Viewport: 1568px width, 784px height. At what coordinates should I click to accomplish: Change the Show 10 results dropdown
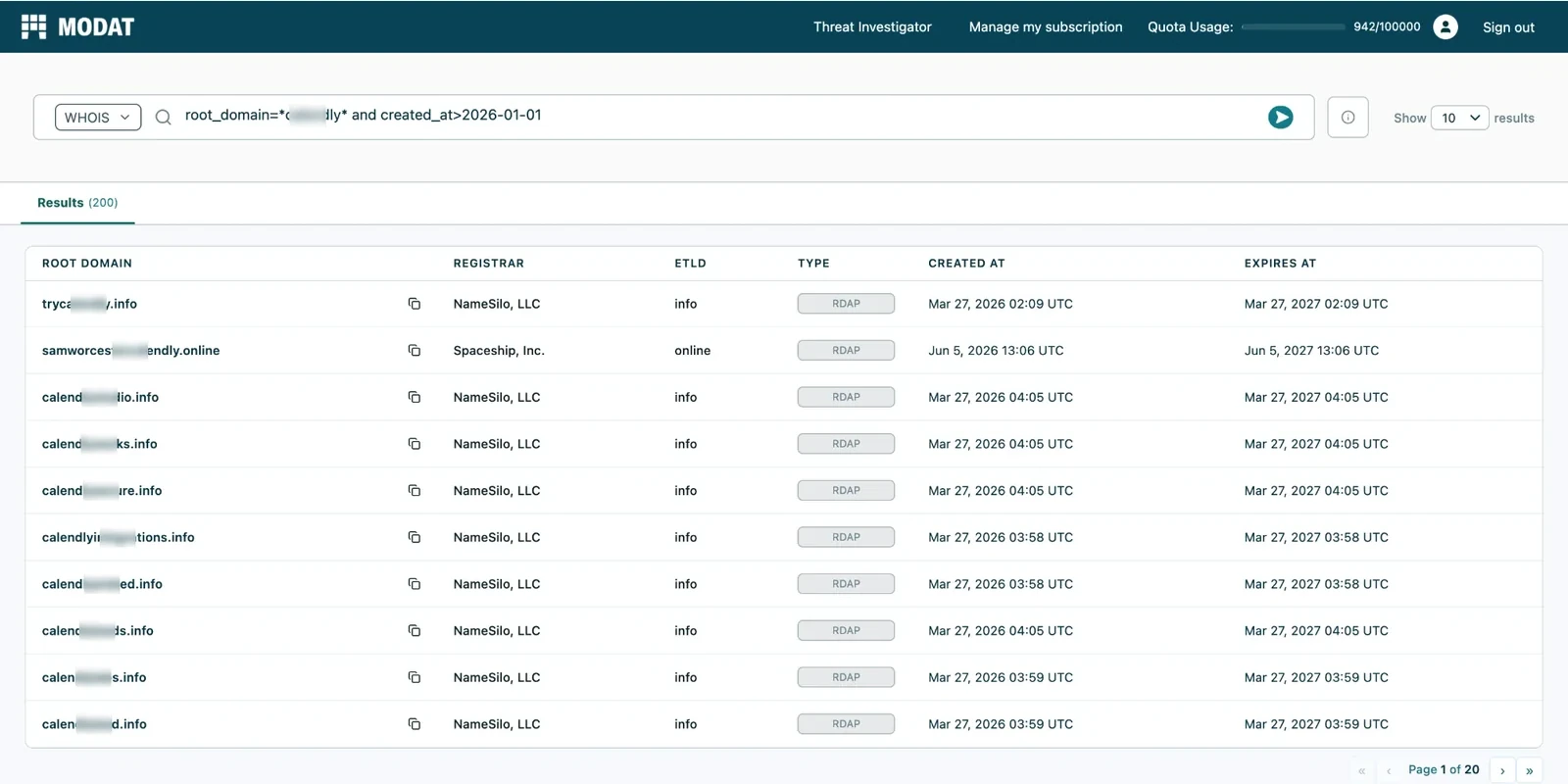coord(1460,118)
